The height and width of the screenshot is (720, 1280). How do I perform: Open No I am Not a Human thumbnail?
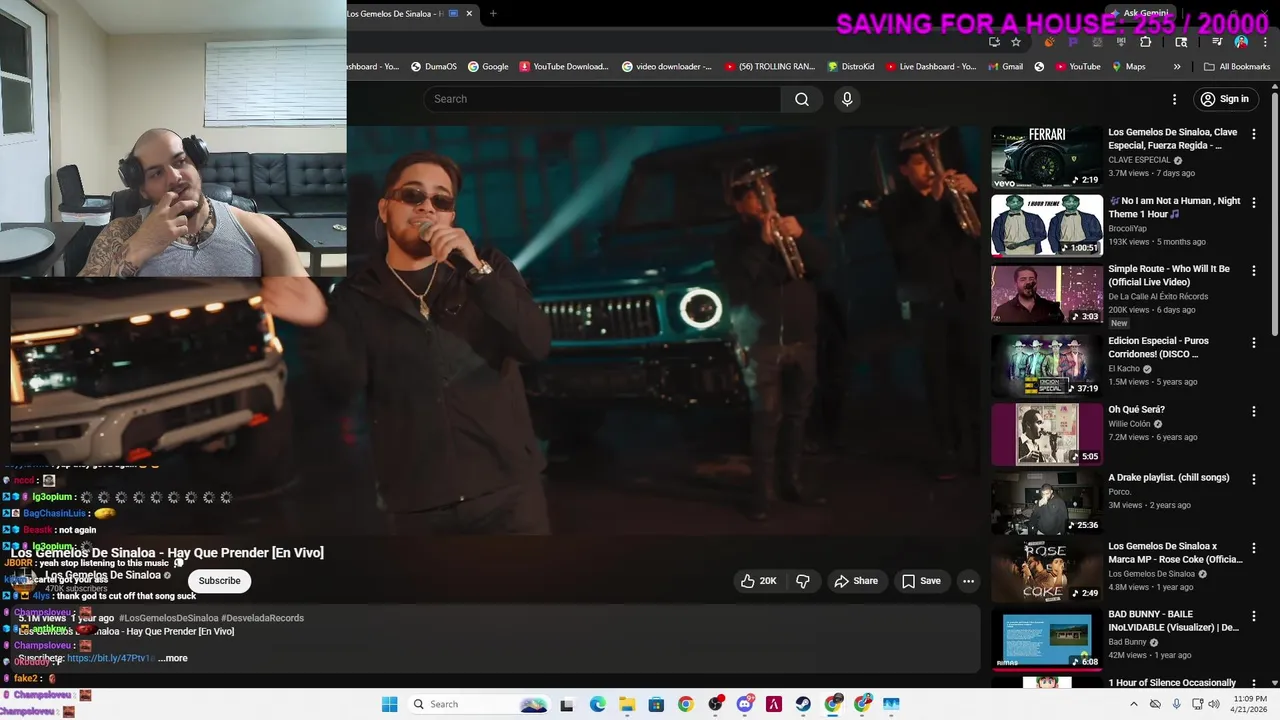(1047, 225)
